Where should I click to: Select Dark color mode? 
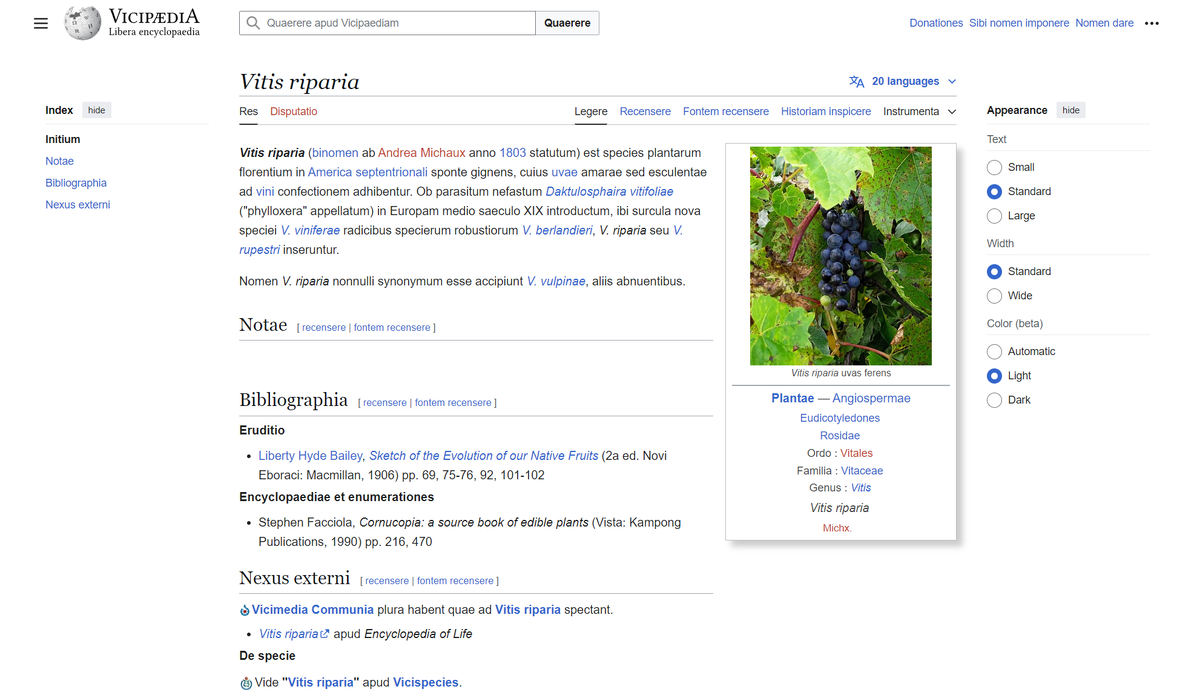coord(994,400)
